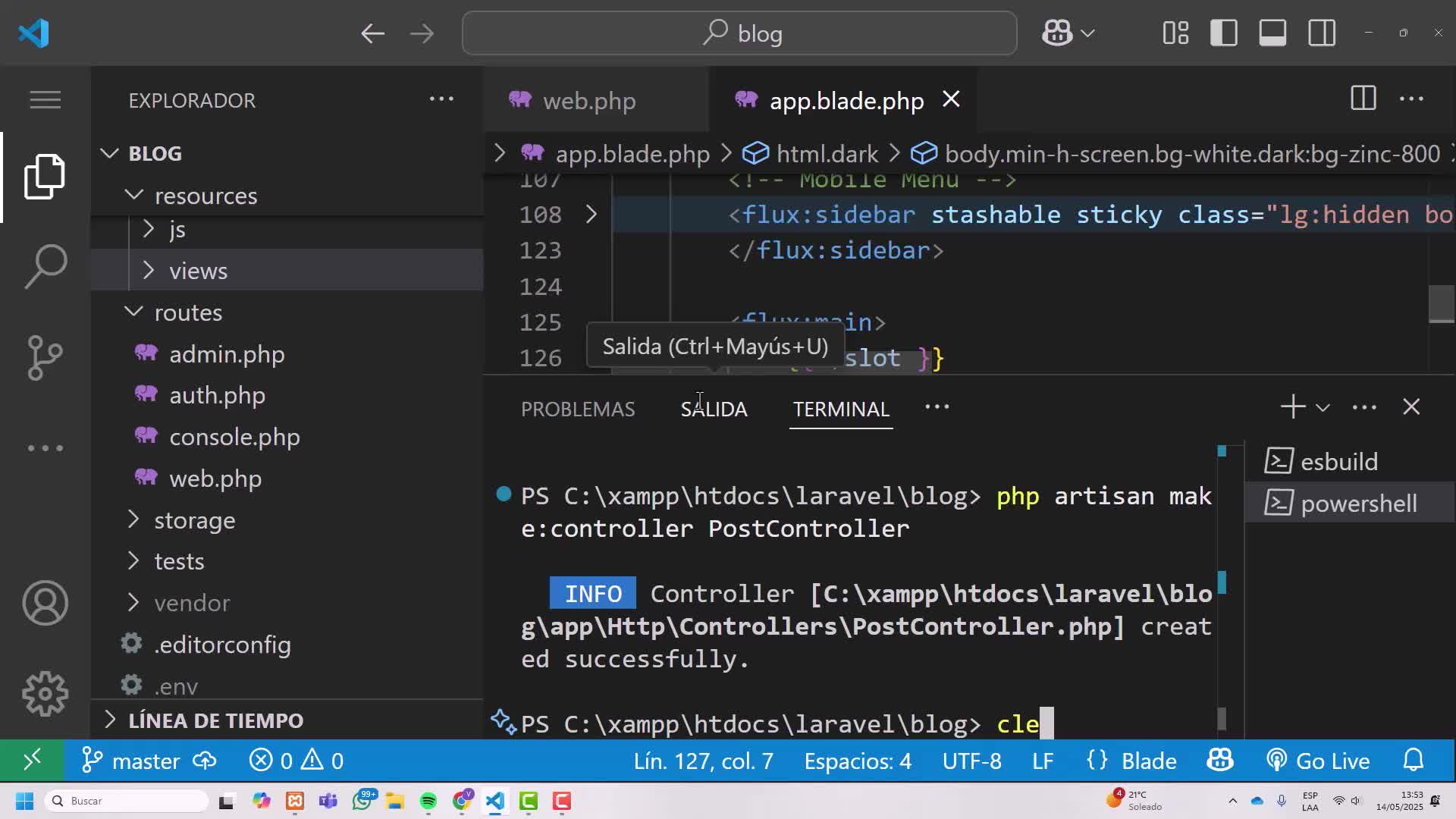Publish changes with cloud sync icon
The image size is (1456, 819).
205,761
